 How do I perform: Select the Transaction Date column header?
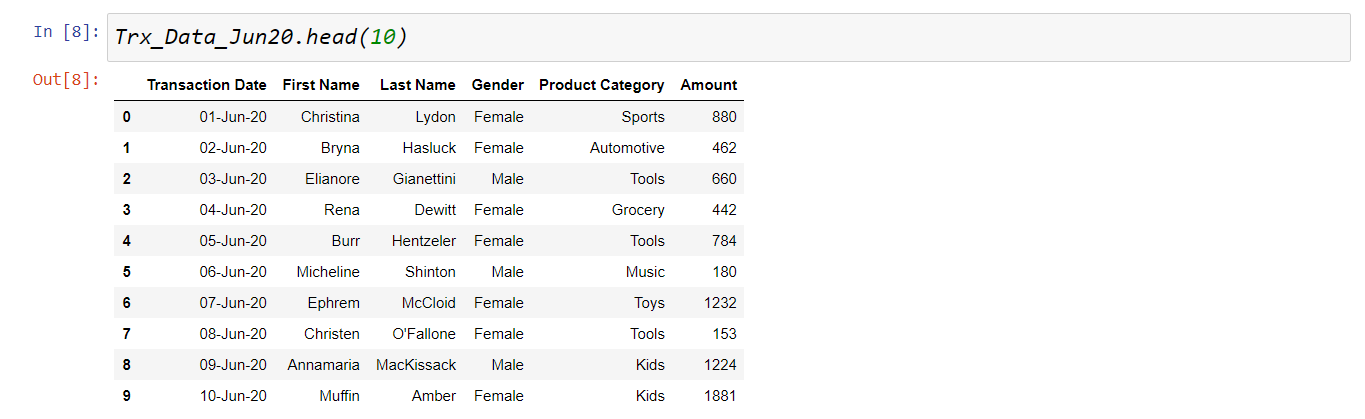207,85
